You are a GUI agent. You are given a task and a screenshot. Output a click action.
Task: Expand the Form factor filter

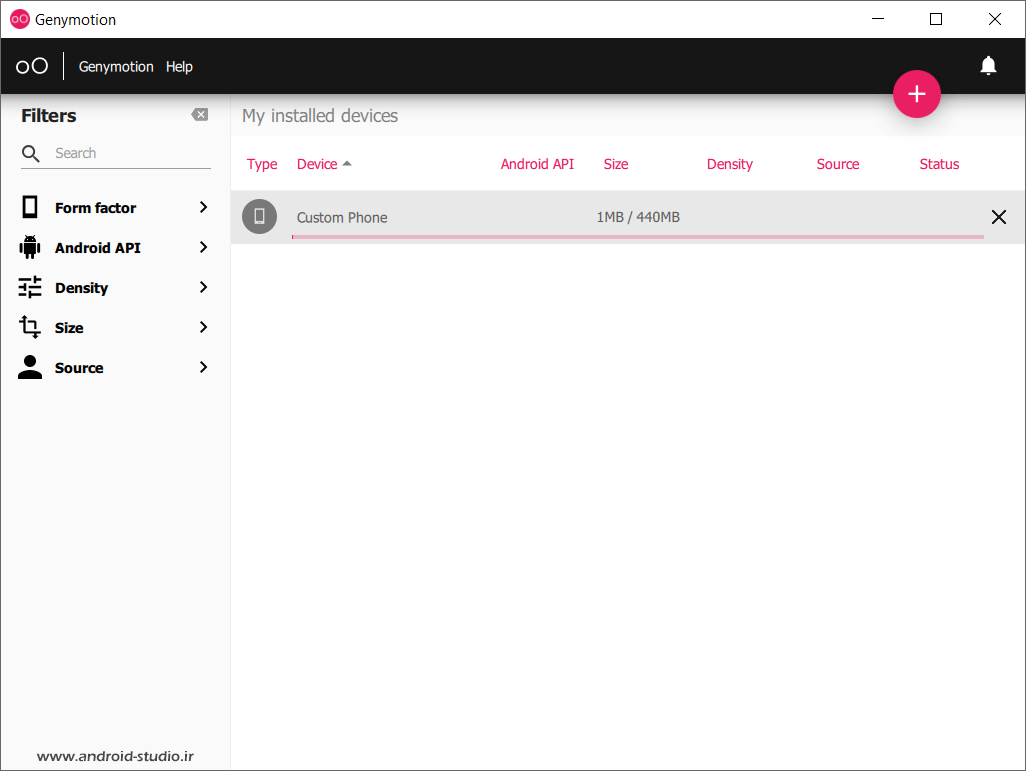[203, 207]
